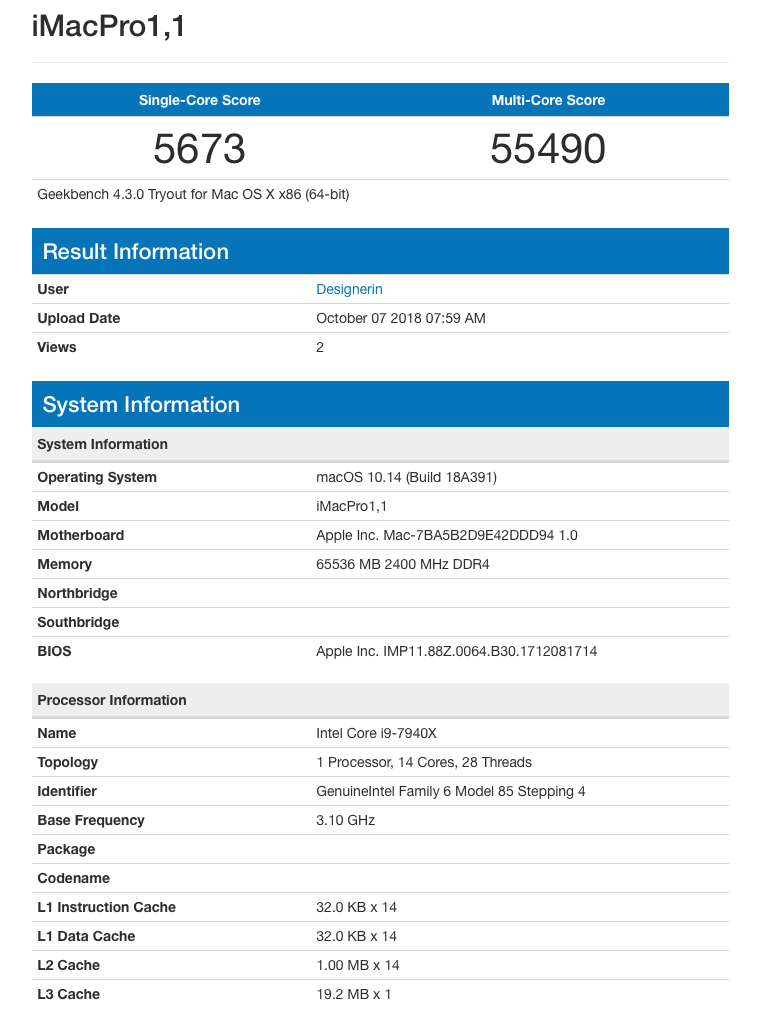Click the Views row label
The width and height of the screenshot is (763, 1022).
point(57,347)
